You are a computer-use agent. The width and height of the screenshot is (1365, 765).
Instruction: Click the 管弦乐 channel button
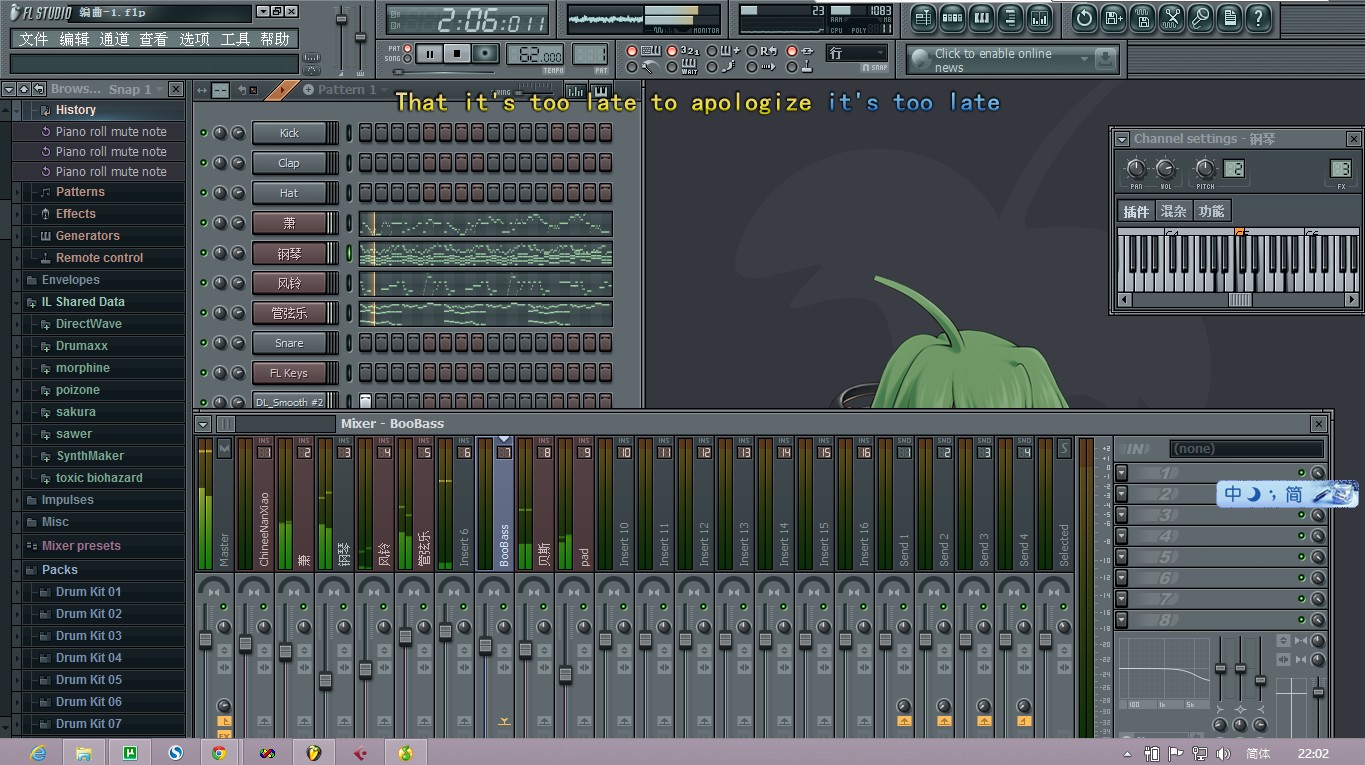[289, 313]
